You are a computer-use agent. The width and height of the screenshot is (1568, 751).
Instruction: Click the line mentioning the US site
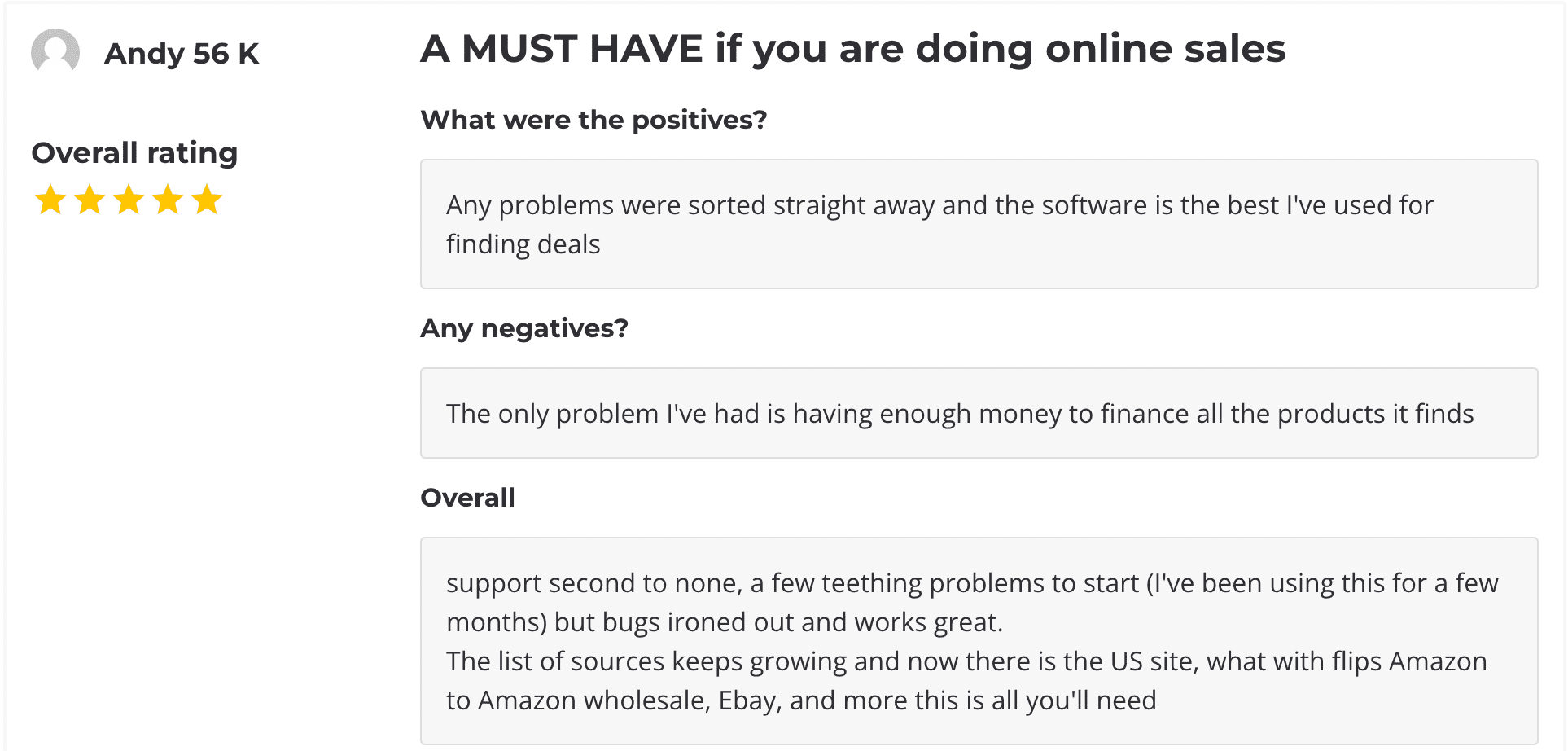coord(966,661)
